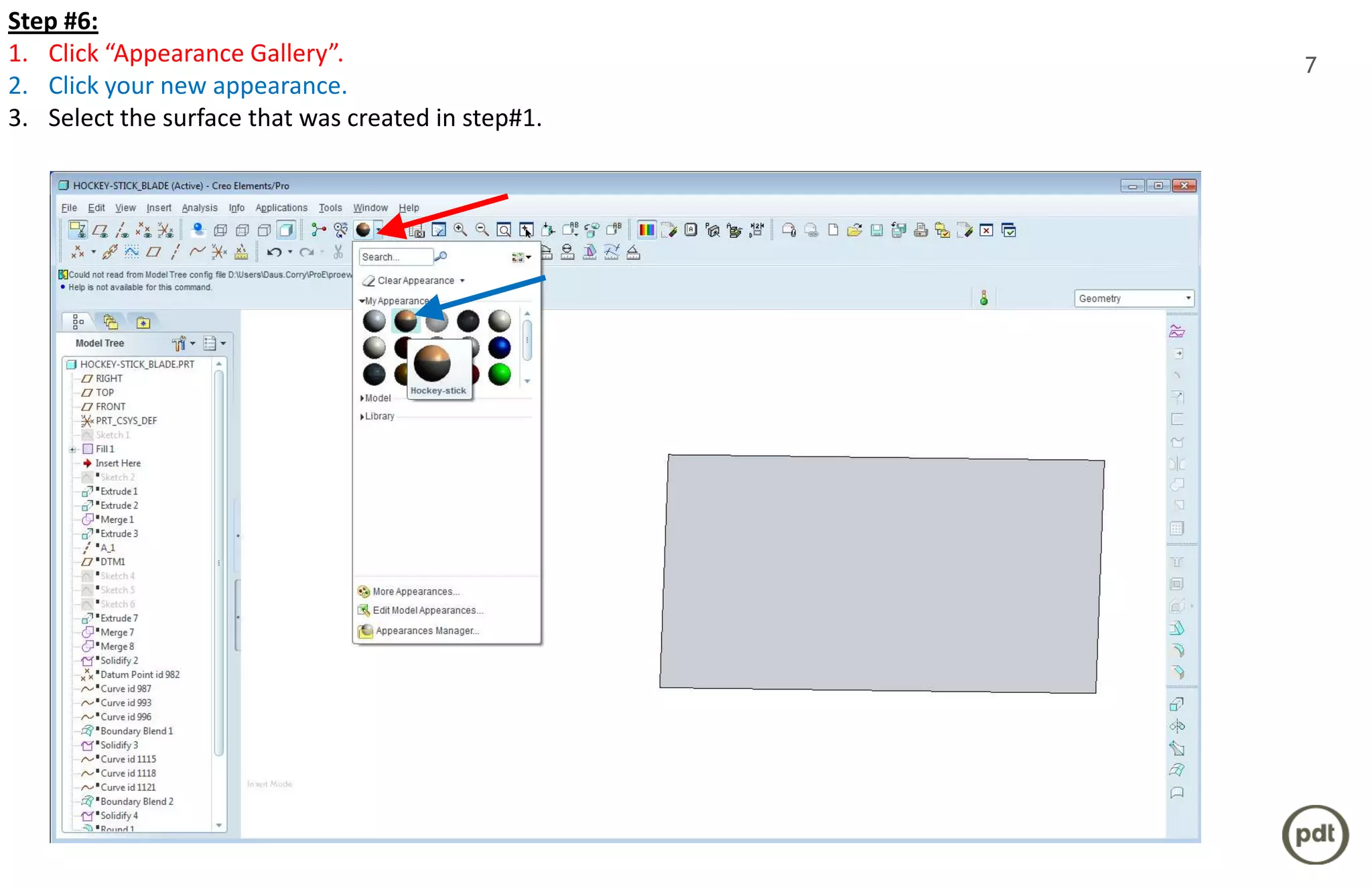Click the appearance Search input field
This screenshot has height=888, width=1372.
tap(395, 257)
